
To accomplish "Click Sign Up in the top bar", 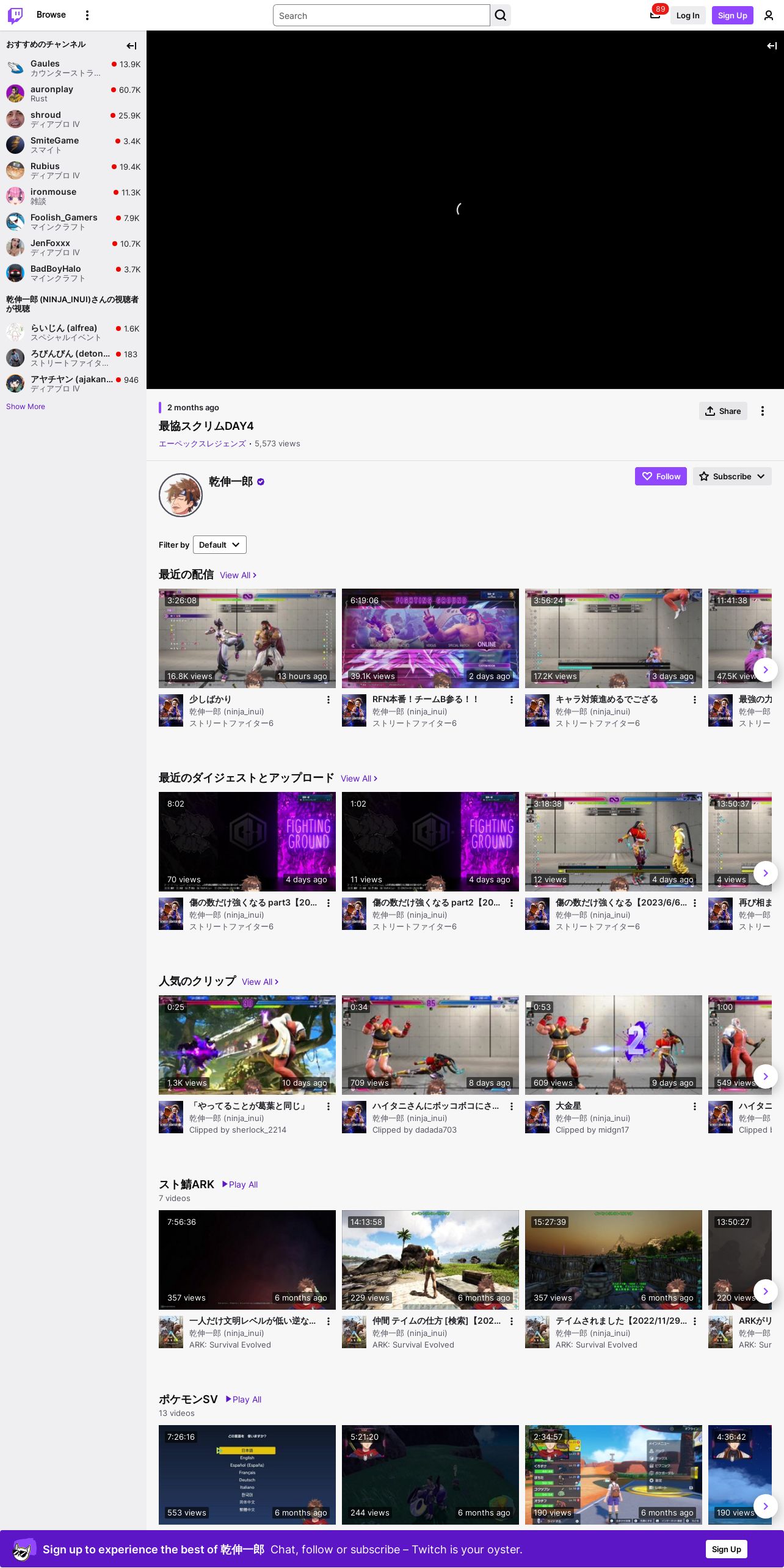I will tap(732, 15).
